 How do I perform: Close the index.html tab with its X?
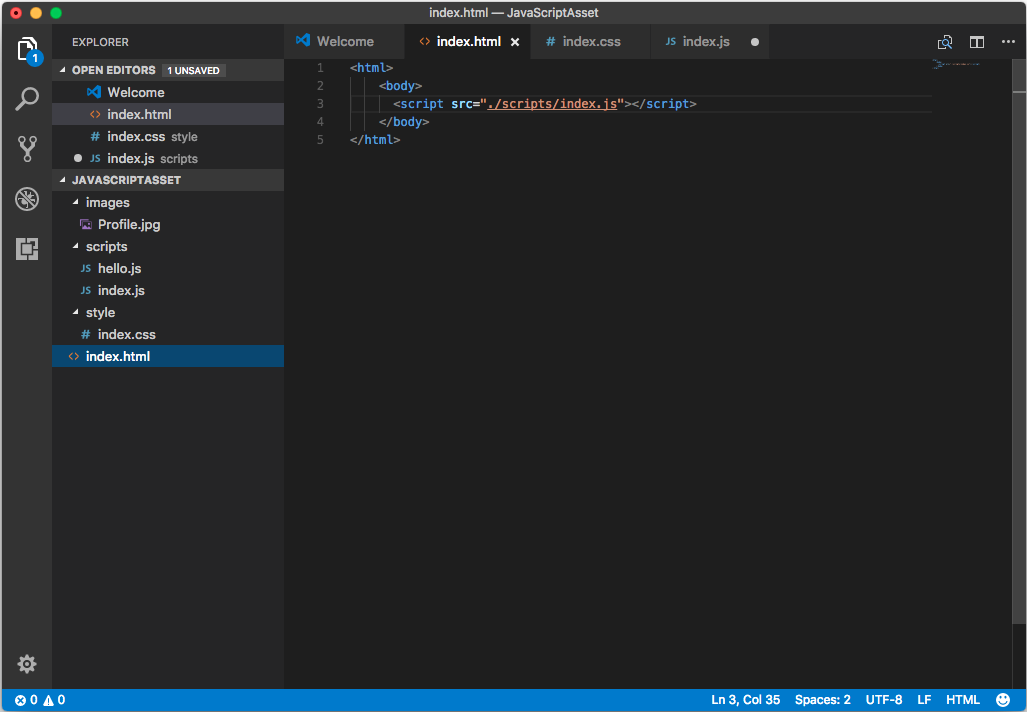(x=515, y=42)
